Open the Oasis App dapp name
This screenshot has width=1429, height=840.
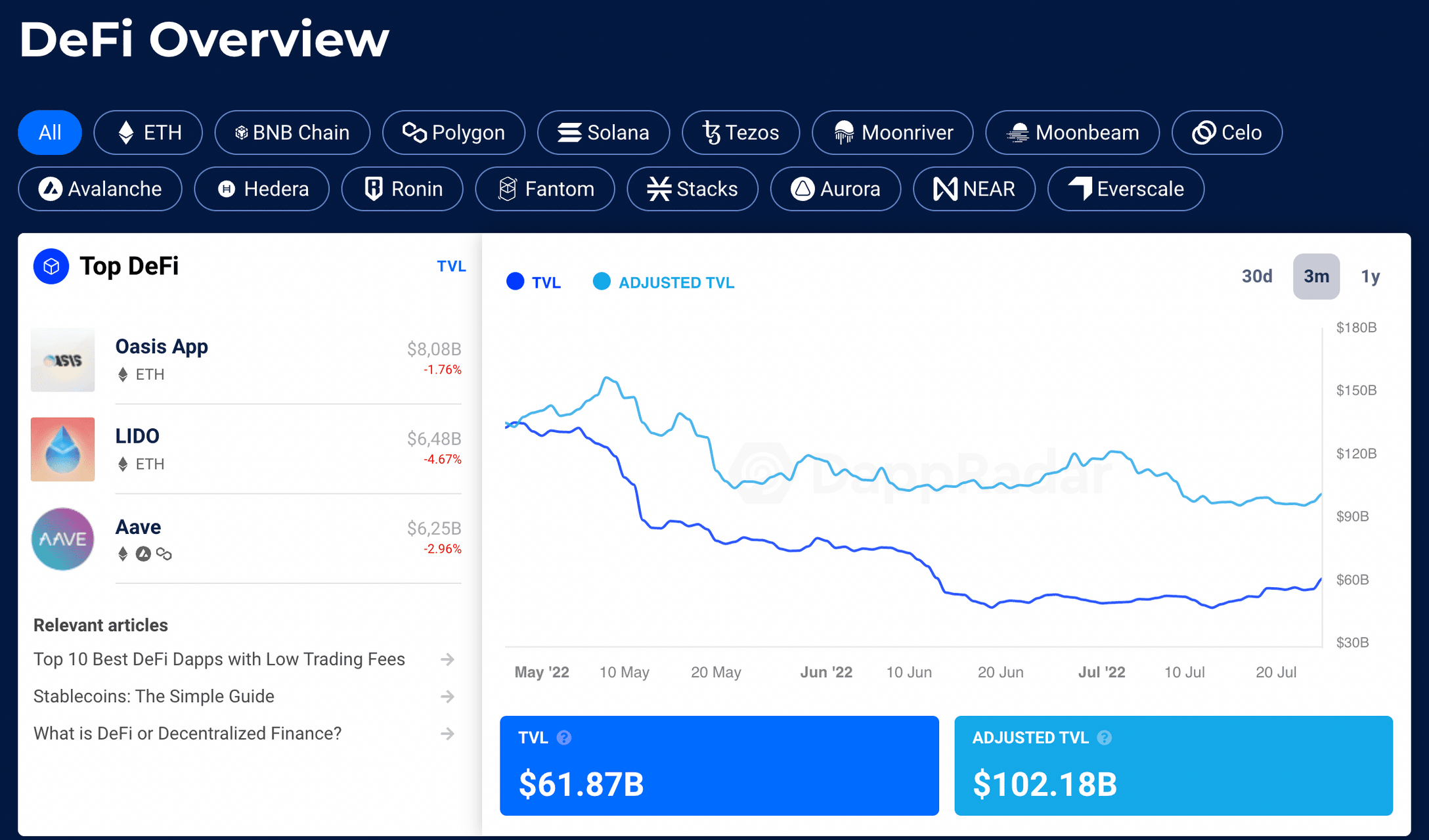[x=162, y=347]
